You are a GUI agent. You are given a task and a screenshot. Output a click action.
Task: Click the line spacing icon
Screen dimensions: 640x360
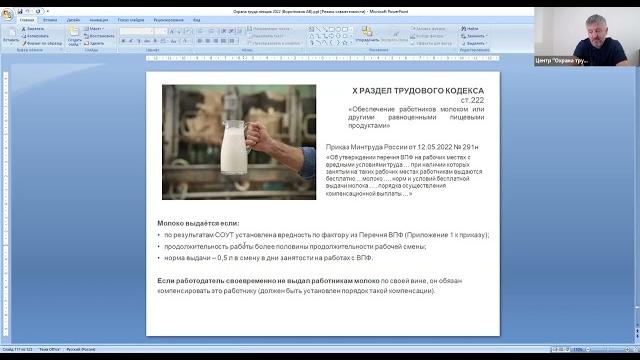[240, 31]
